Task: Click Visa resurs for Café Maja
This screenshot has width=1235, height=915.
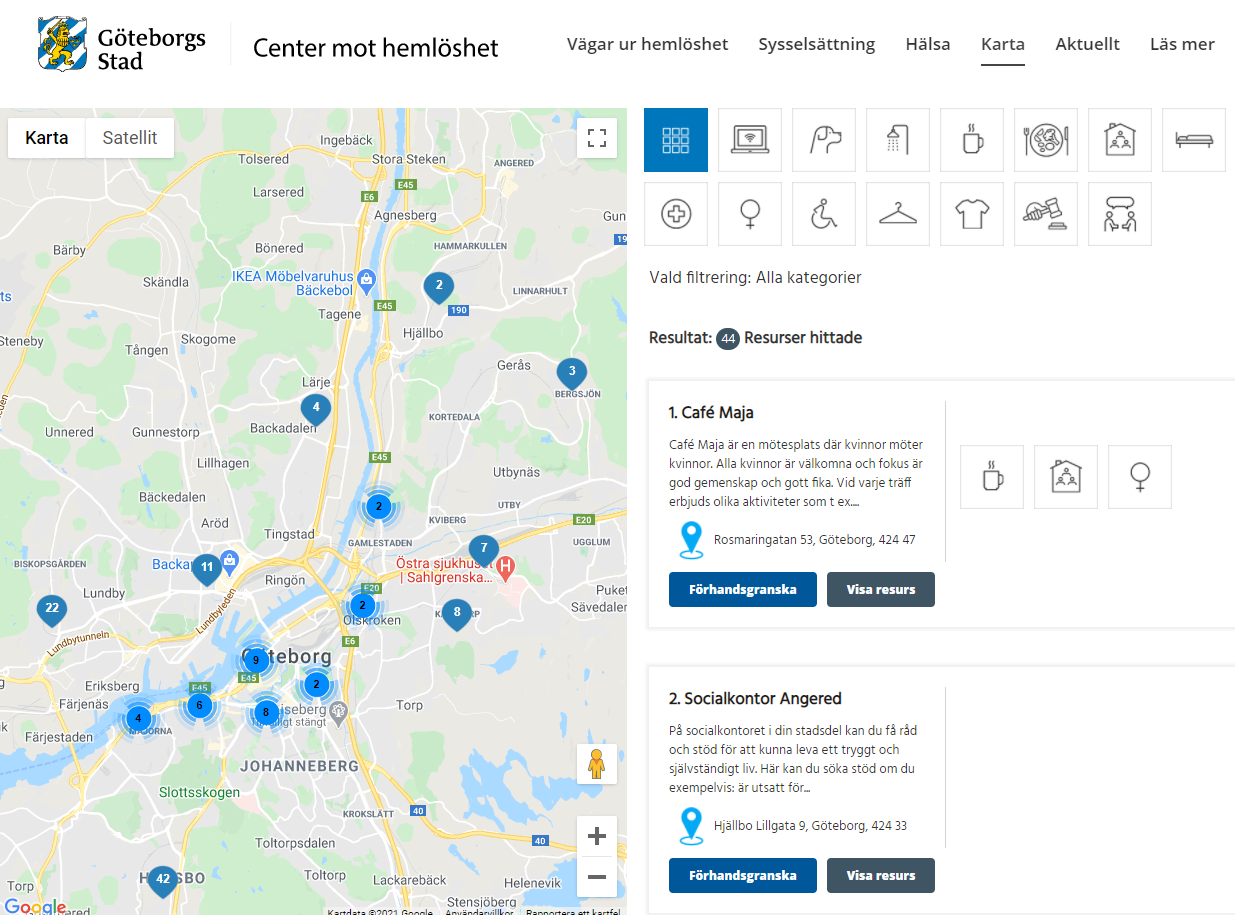Action: (881, 589)
